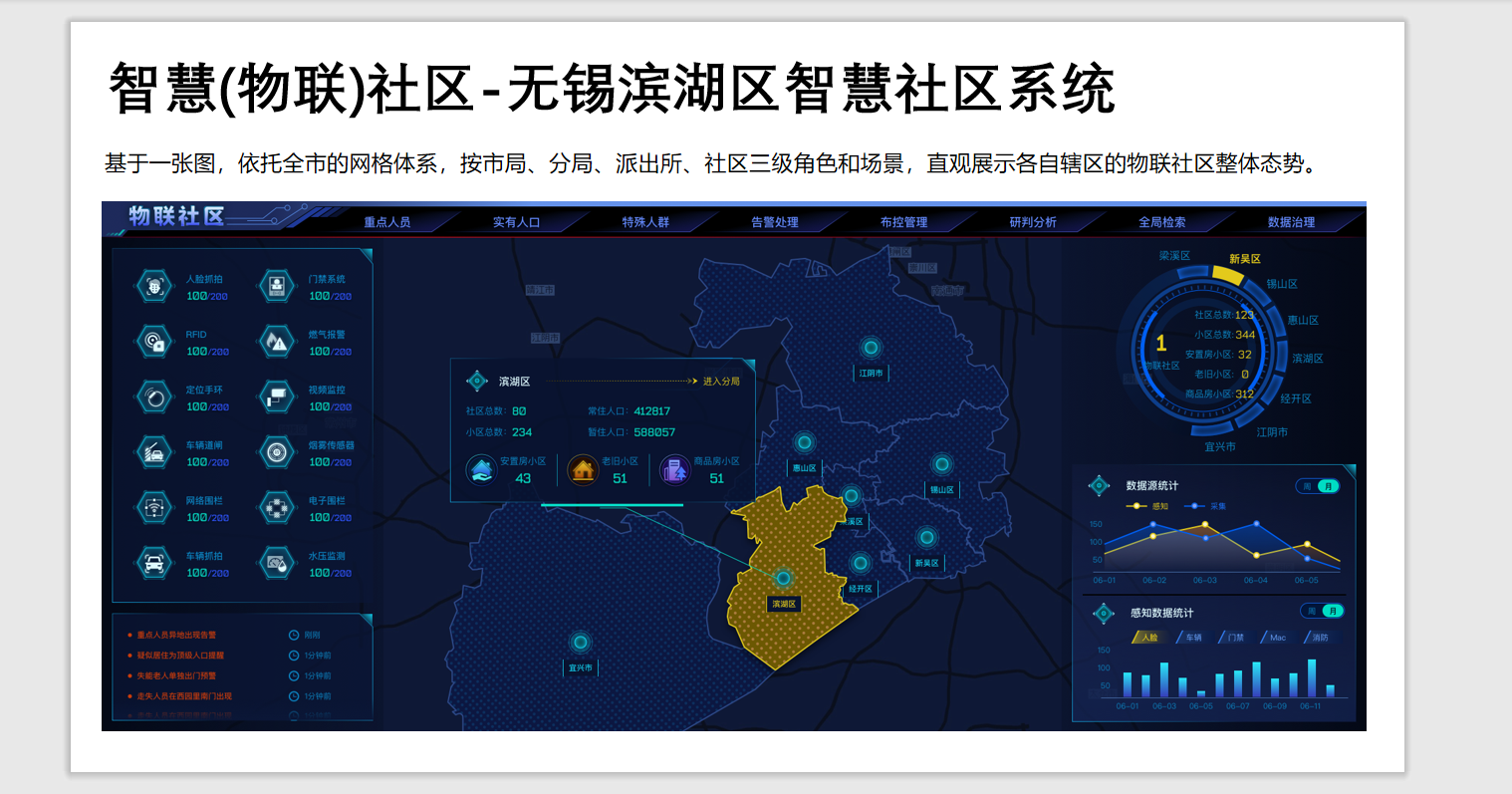The width and height of the screenshot is (1512, 794).
Task: Switch 数据源统计 chart to 月 view
Action: pos(1328,486)
